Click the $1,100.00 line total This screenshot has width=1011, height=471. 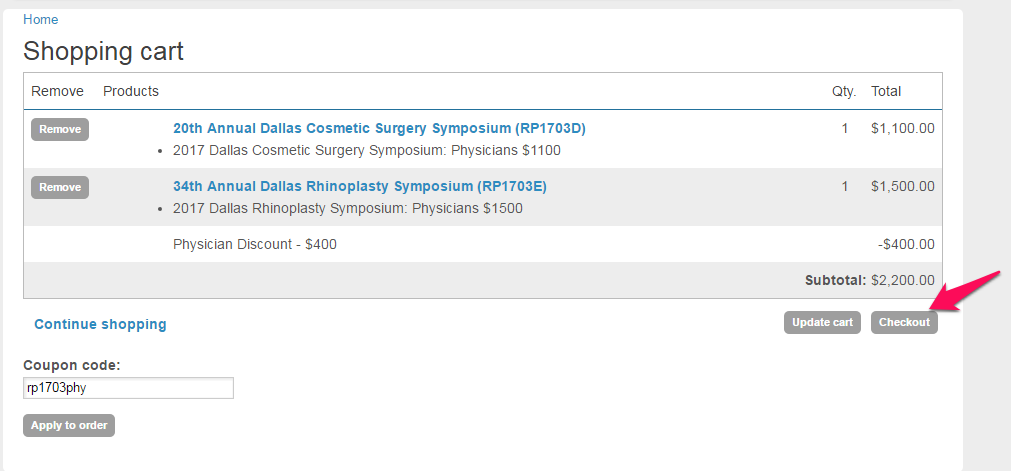pyautogui.click(x=903, y=128)
